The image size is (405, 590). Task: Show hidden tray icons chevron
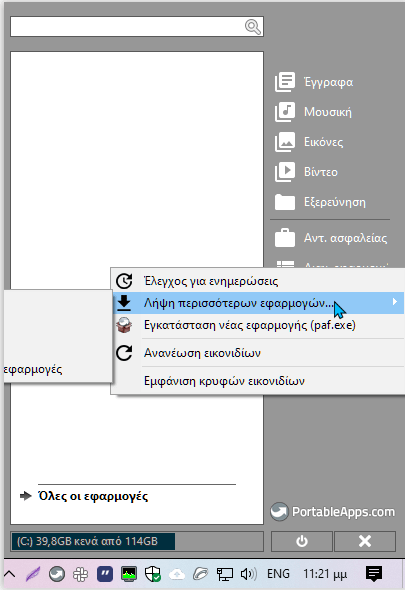[x=10, y=574]
